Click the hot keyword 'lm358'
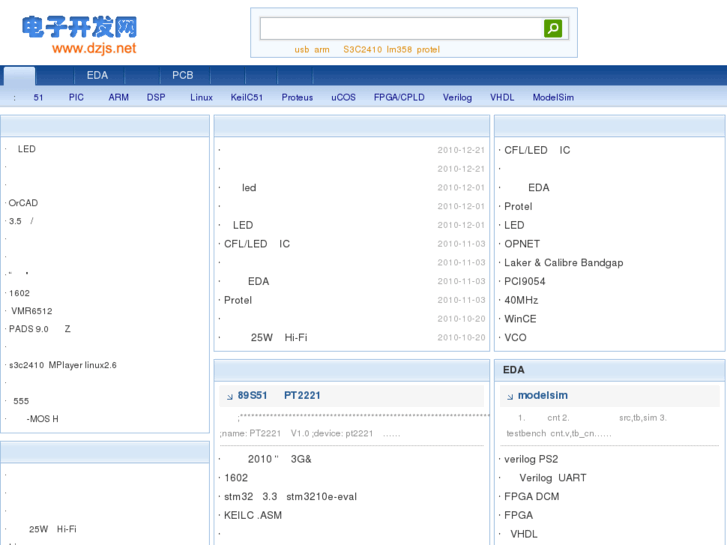Viewport: 727px width, 545px height. pos(399,50)
